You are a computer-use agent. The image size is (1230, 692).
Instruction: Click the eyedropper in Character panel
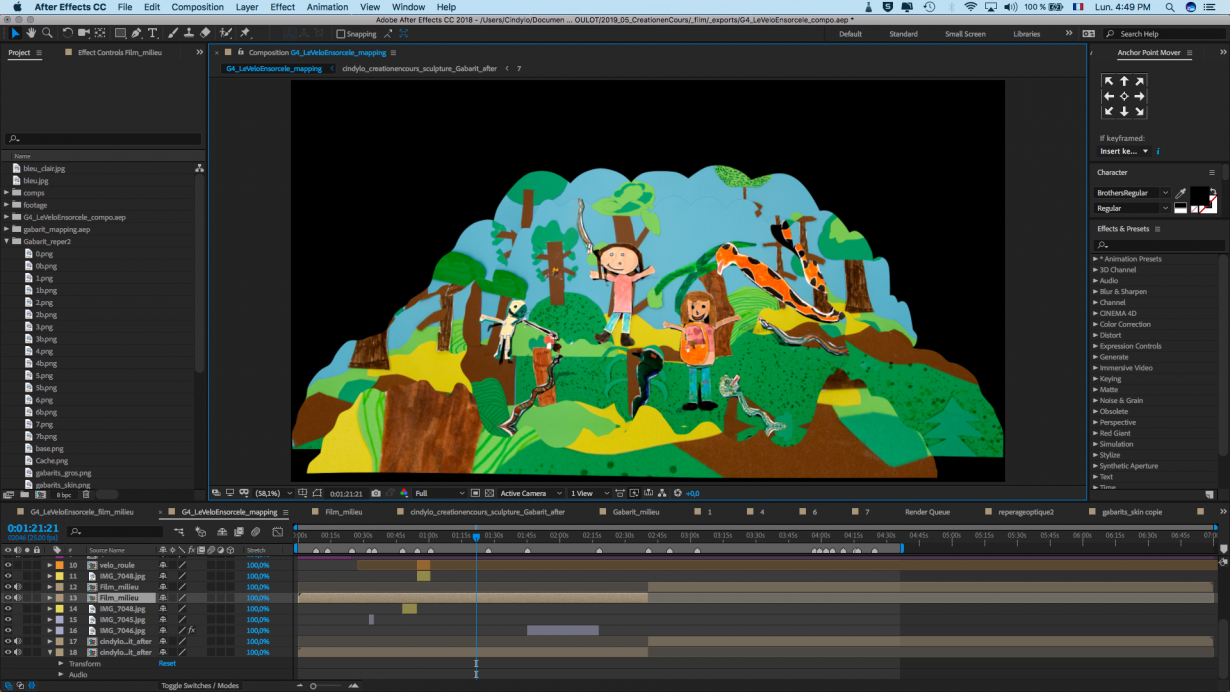1181,193
